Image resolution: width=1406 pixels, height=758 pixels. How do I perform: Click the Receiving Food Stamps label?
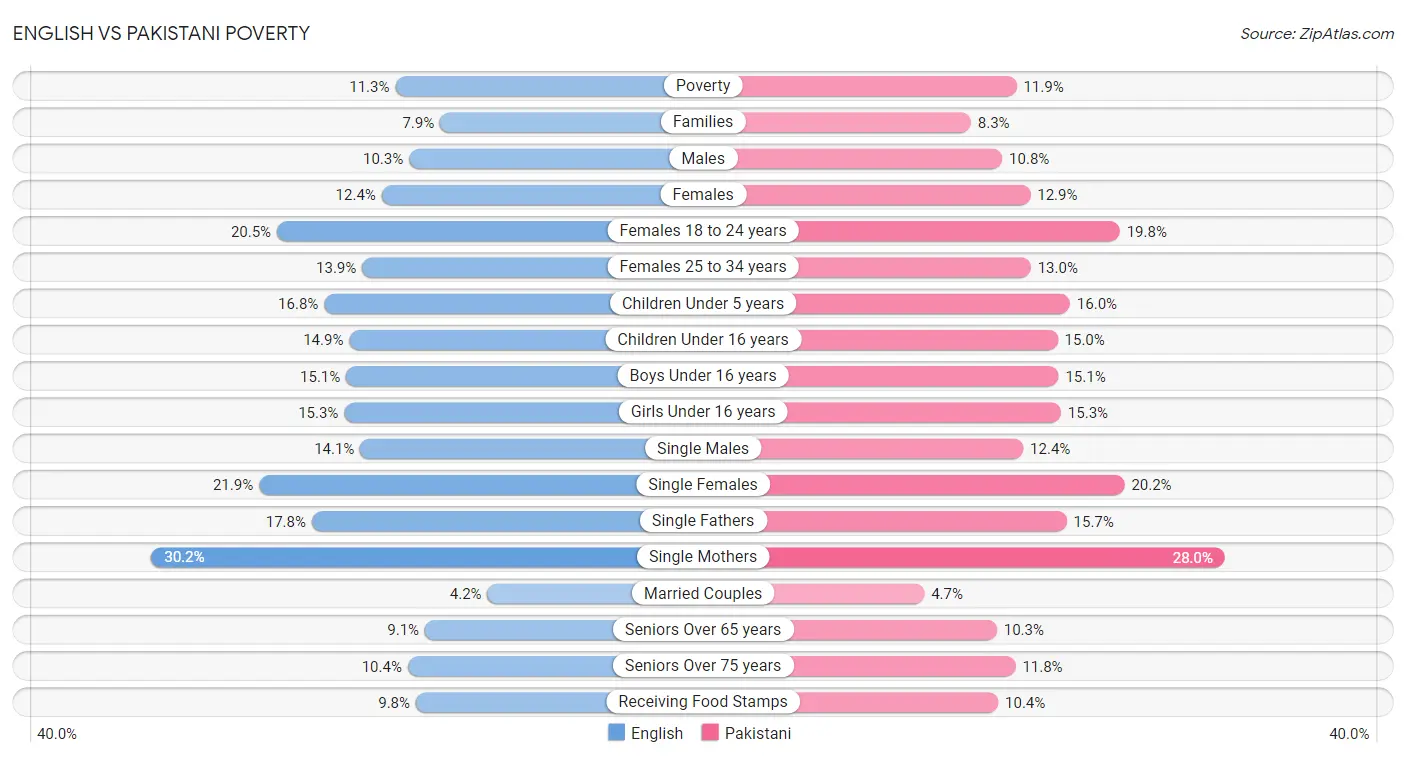pos(703,702)
